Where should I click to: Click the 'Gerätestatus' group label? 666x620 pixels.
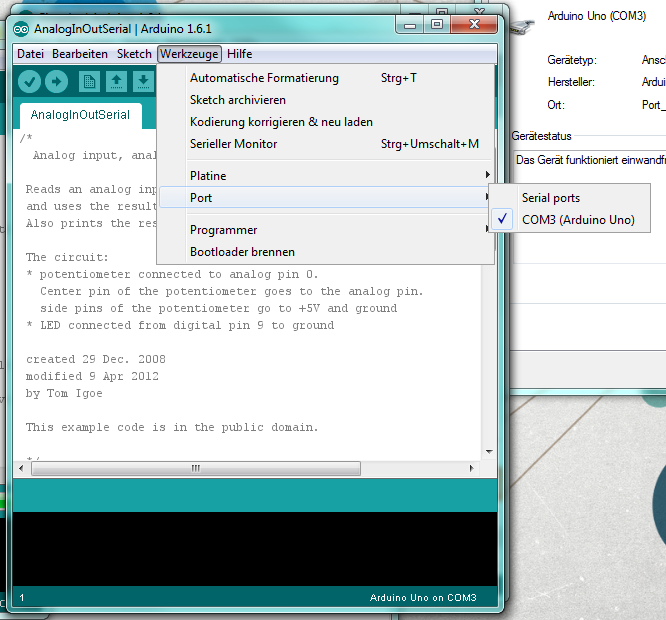[542, 136]
